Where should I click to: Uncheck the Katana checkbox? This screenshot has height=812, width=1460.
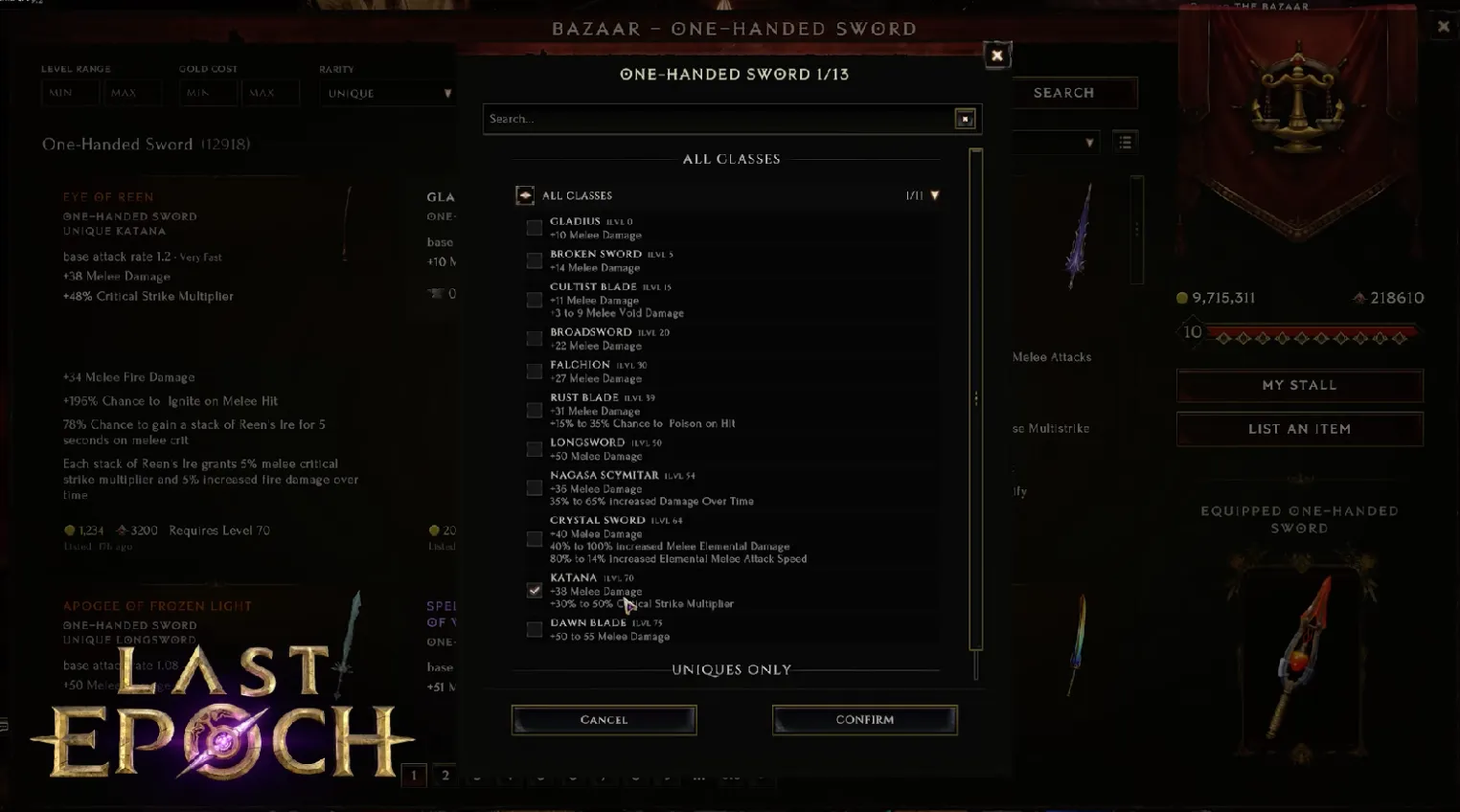(x=535, y=591)
